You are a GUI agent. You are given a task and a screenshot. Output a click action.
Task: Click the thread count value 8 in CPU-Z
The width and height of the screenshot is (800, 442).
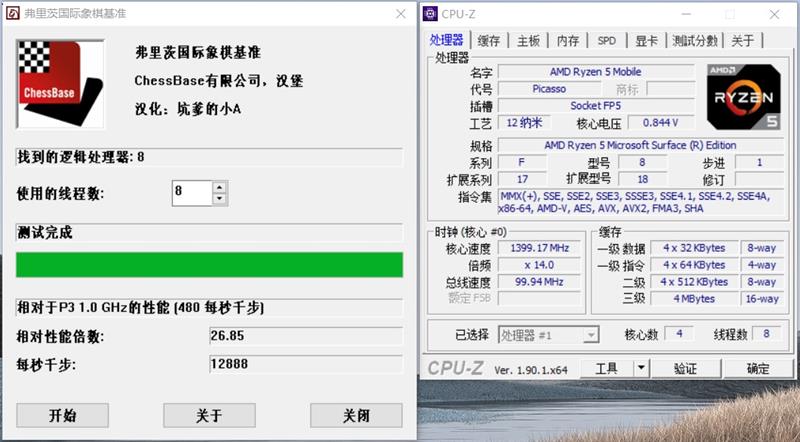tap(766, 334)
